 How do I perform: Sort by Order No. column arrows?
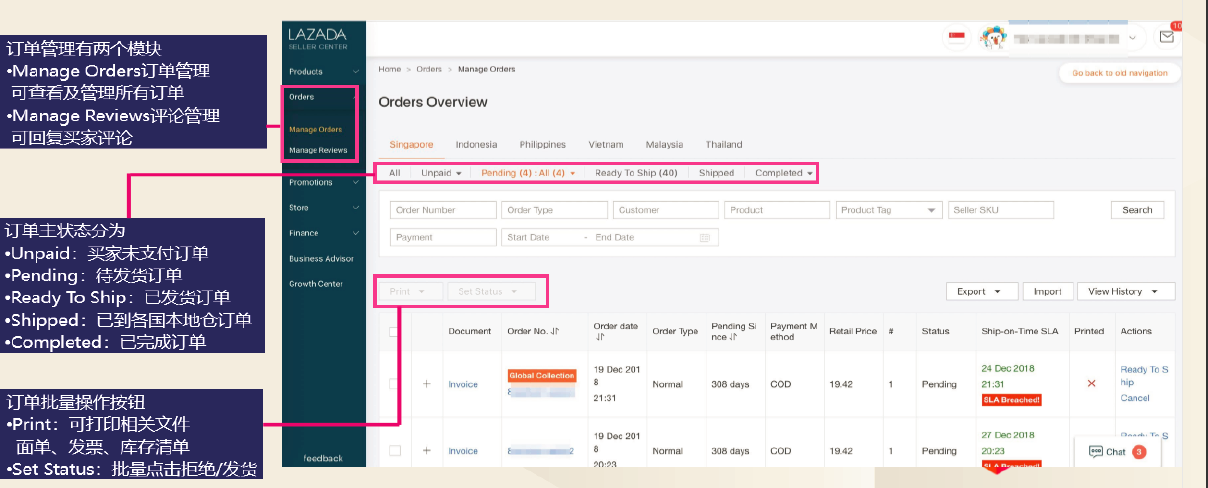556,331
